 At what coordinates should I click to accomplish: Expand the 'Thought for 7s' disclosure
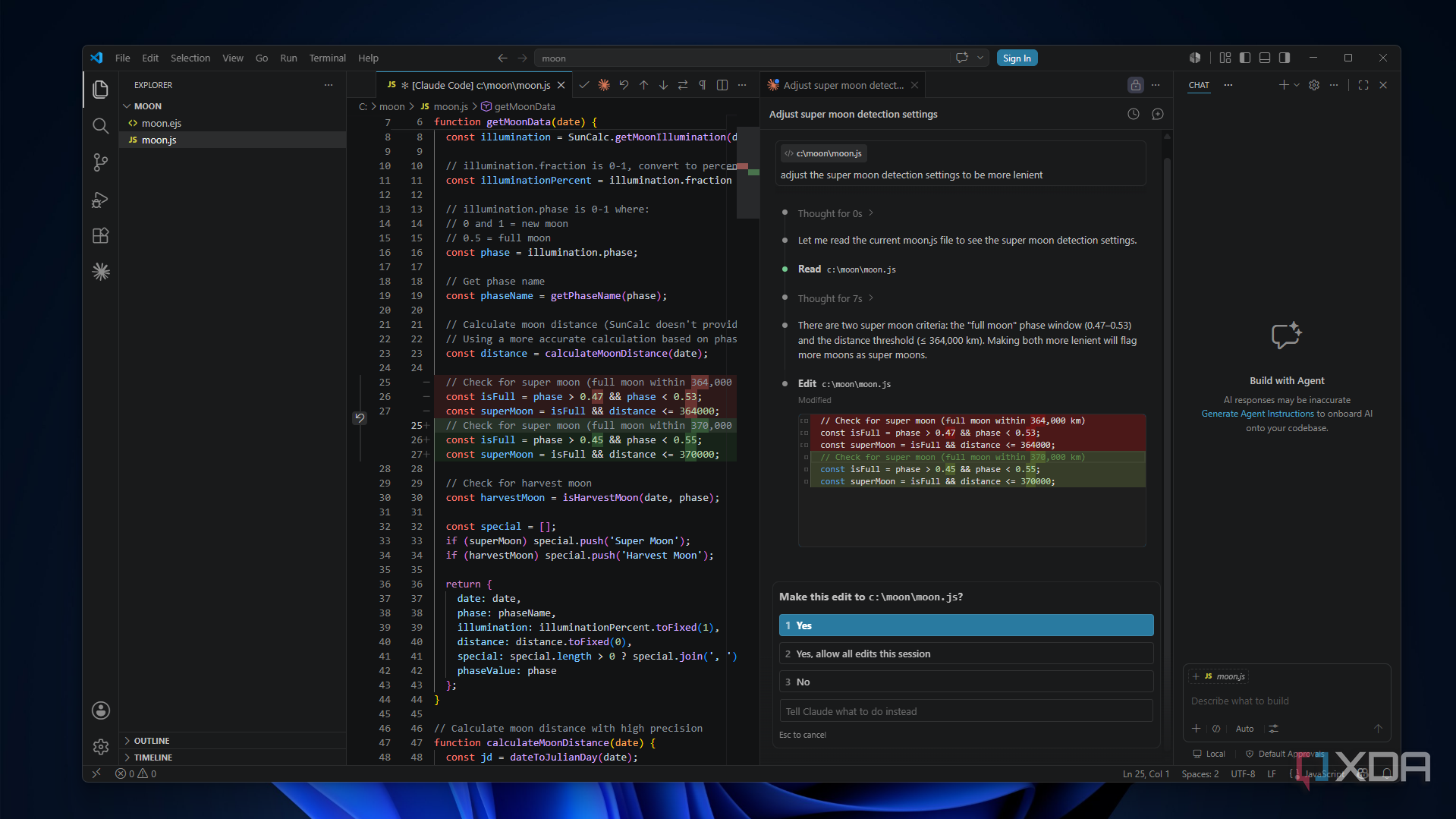[x=835, y=298]
